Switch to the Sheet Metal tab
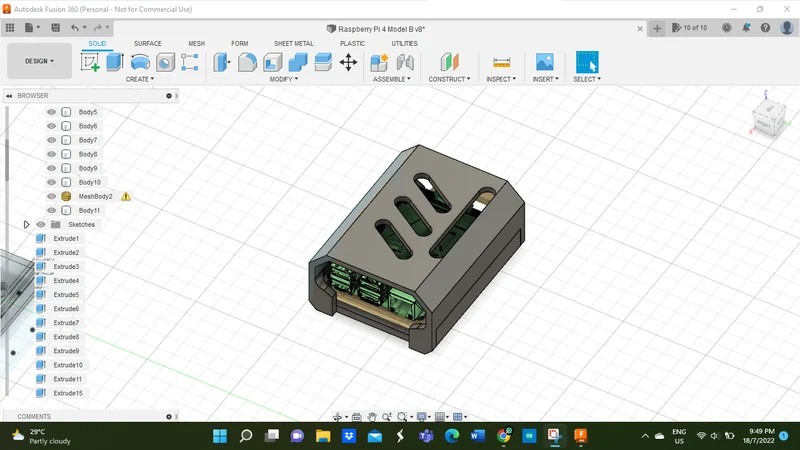800x450 pixels. point(293,43)
